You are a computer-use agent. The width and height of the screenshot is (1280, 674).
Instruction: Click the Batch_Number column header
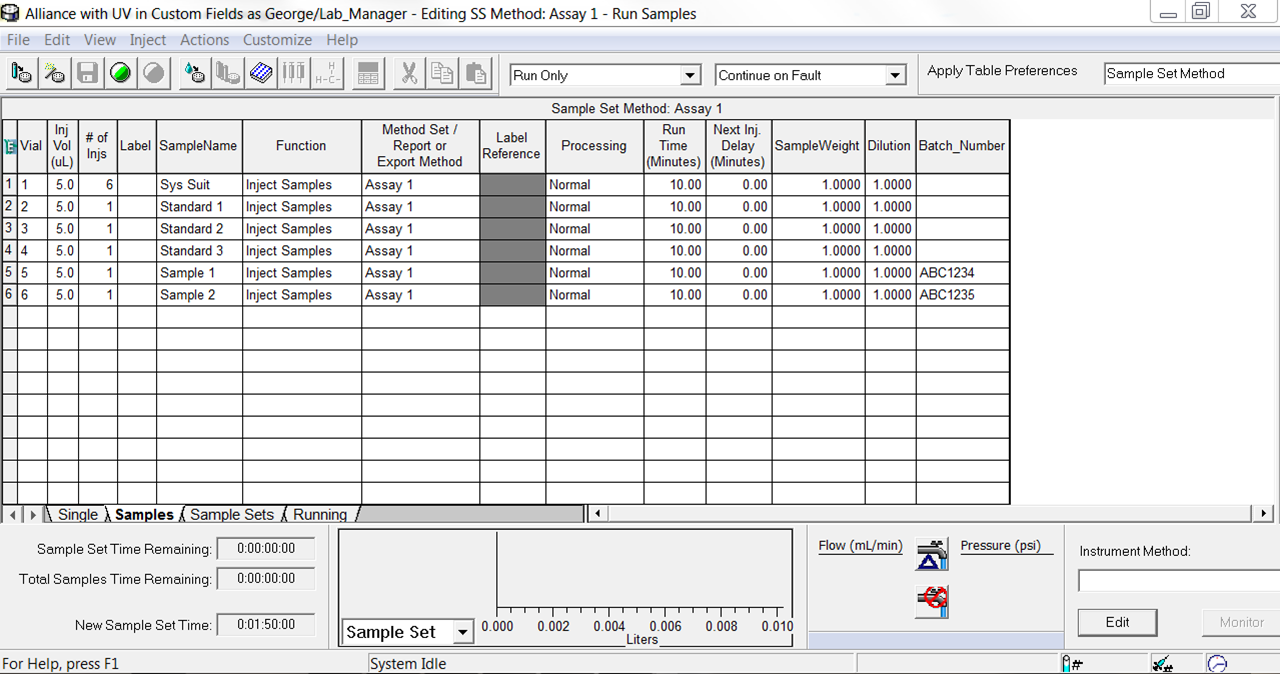click(962, 146)
